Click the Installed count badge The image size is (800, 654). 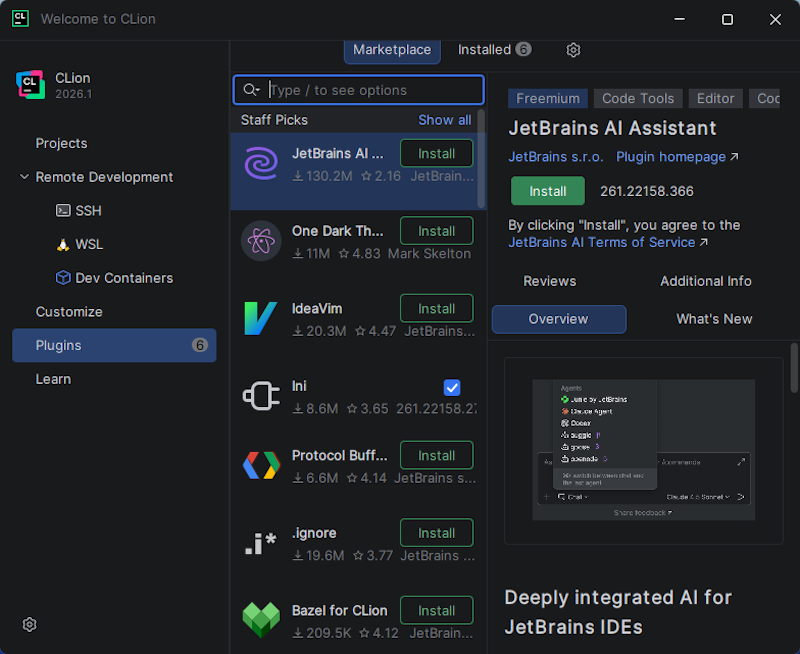point(523,49)
